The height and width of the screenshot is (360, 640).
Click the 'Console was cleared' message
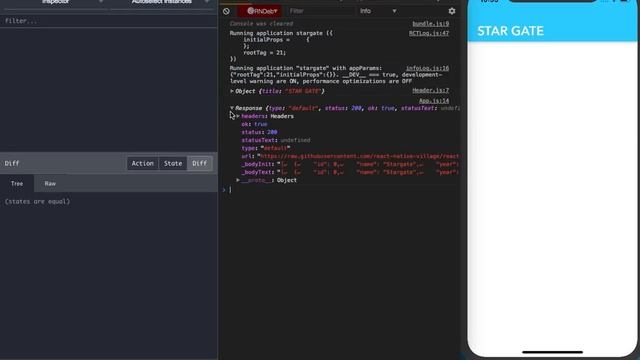[x=261, y=24]
